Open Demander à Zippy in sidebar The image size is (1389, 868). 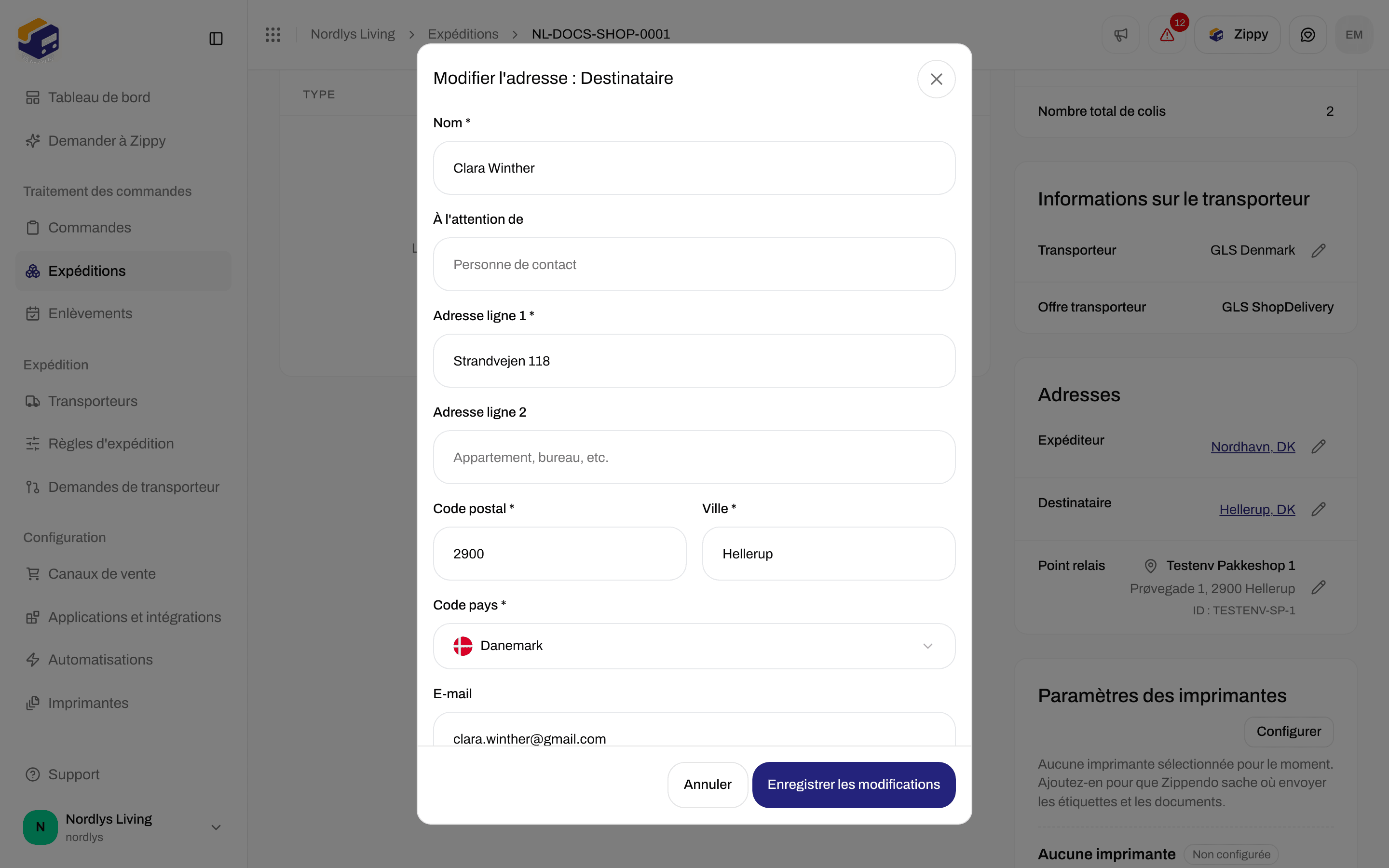point(123,141)
